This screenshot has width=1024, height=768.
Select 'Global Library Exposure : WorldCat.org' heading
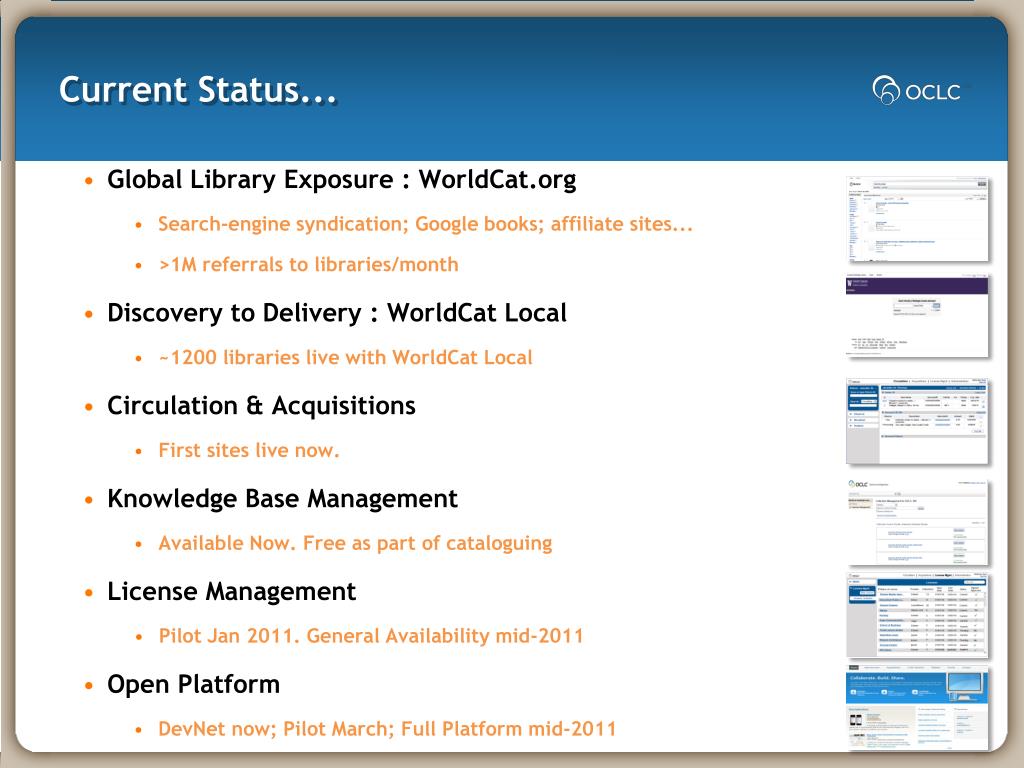point(342,180)
